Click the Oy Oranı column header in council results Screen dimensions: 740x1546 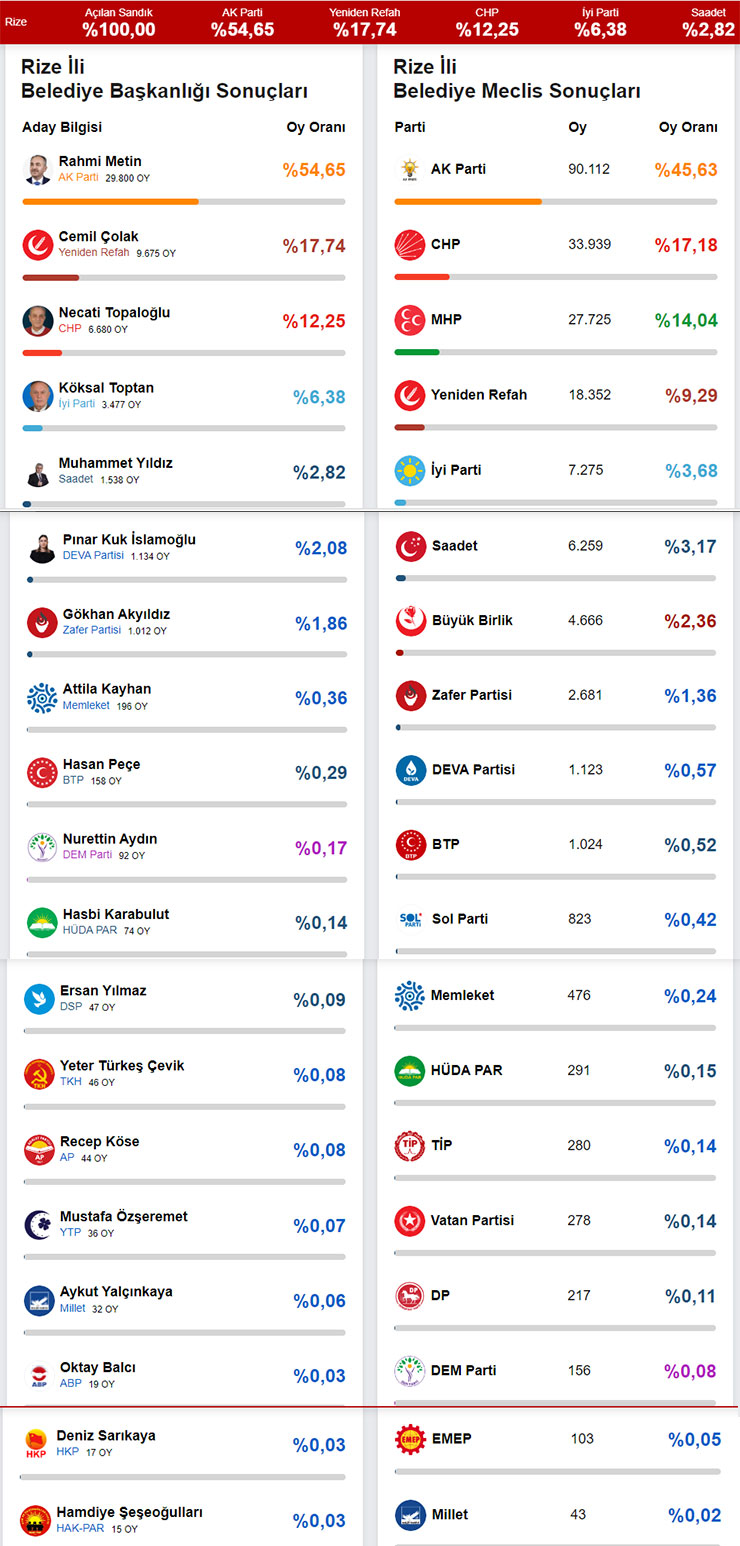click(688, 128)
